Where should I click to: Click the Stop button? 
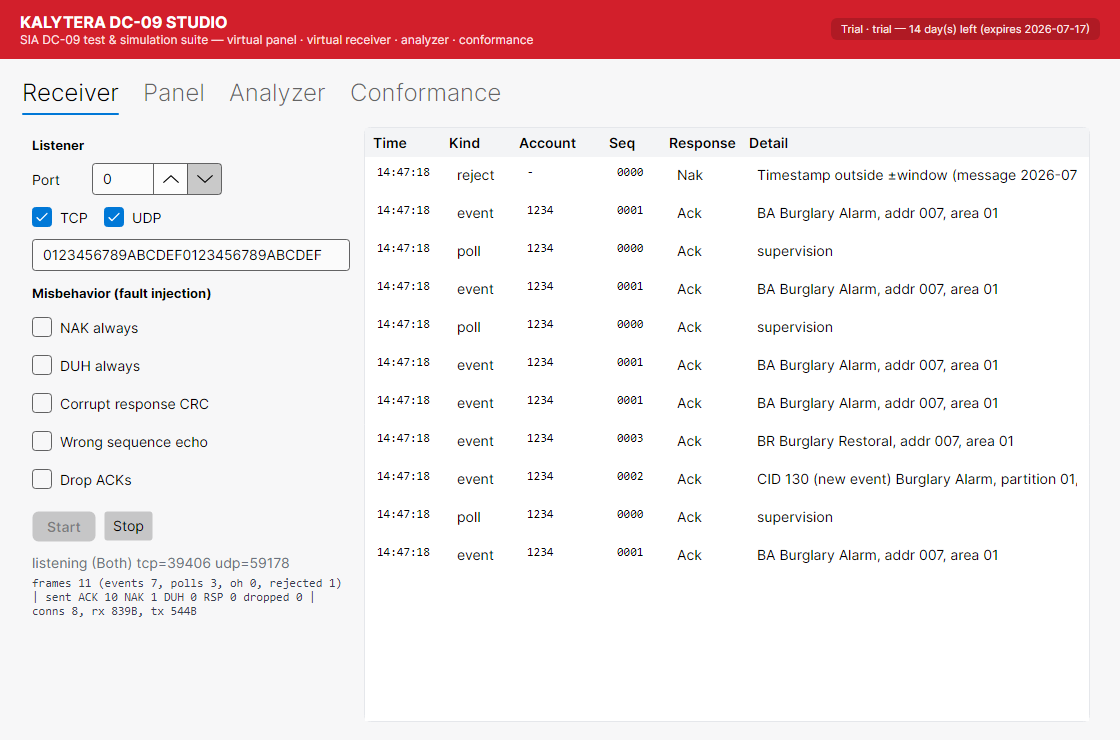point(129,526)
